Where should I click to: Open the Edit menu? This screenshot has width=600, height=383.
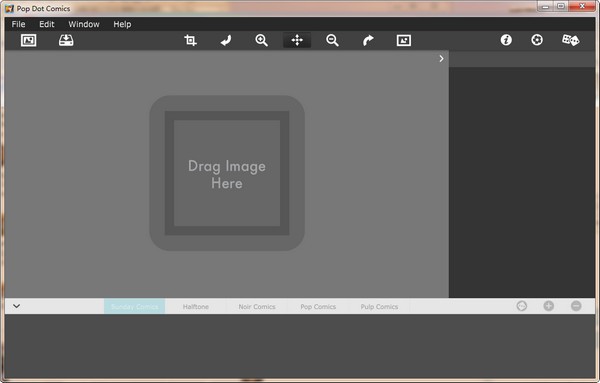point(47,24)
